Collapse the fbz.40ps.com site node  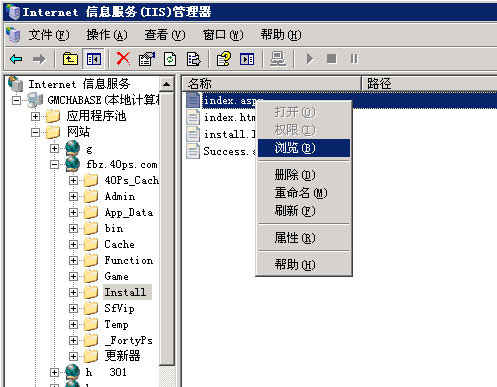click(x=54, y=164)
